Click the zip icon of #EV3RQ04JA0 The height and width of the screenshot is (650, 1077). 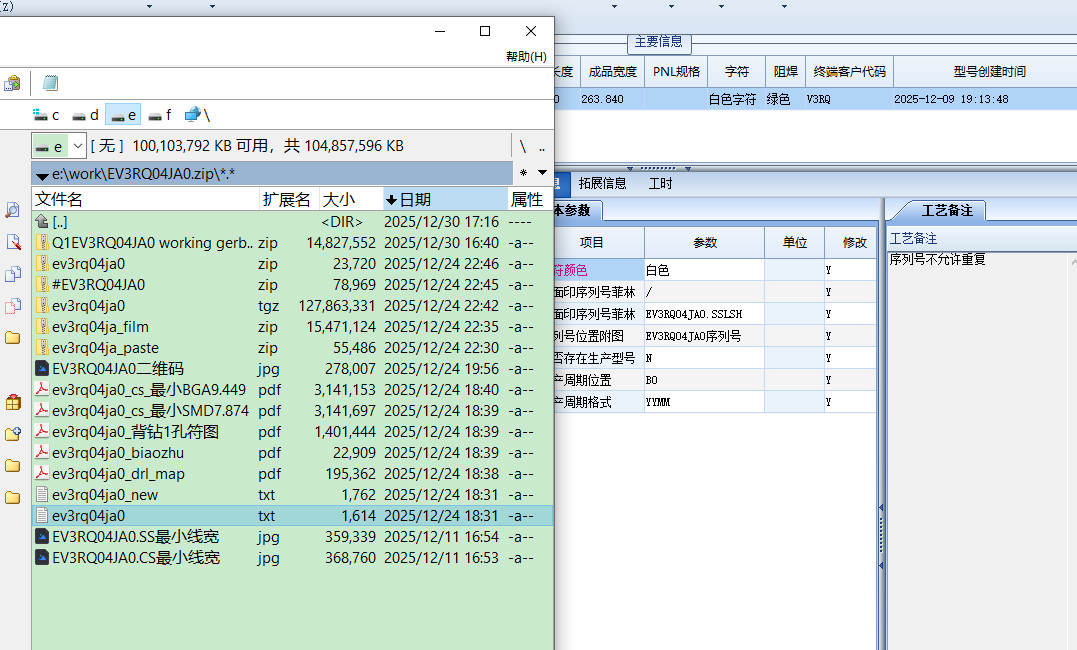click(x=42, y=284)
